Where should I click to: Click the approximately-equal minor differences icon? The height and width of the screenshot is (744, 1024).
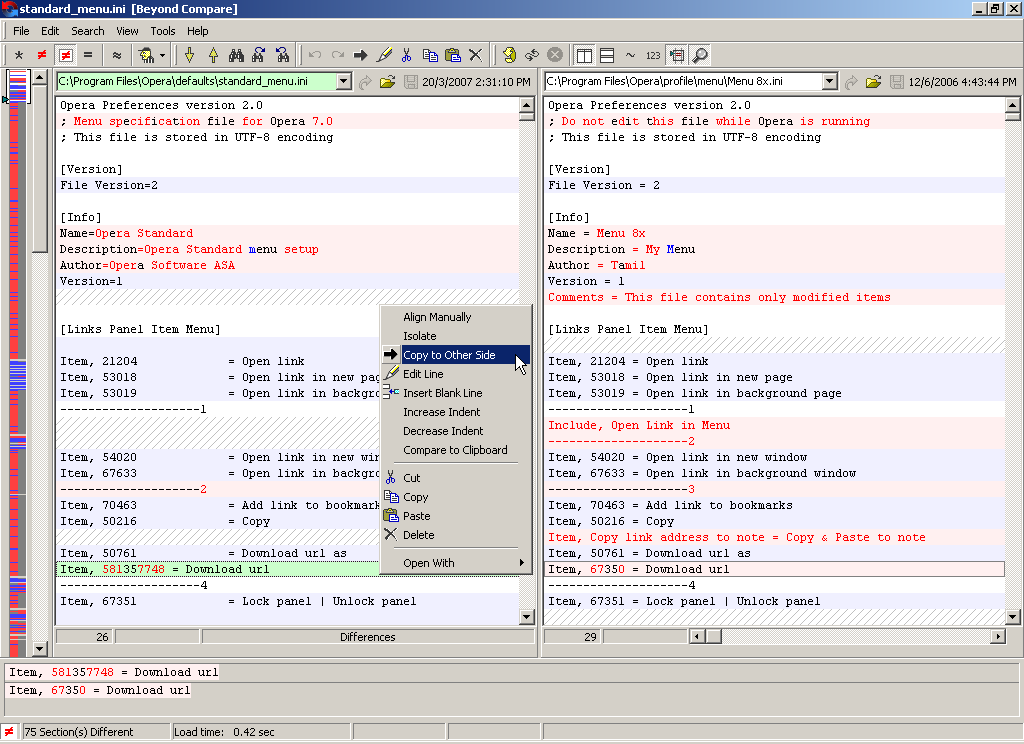[117, 56]
